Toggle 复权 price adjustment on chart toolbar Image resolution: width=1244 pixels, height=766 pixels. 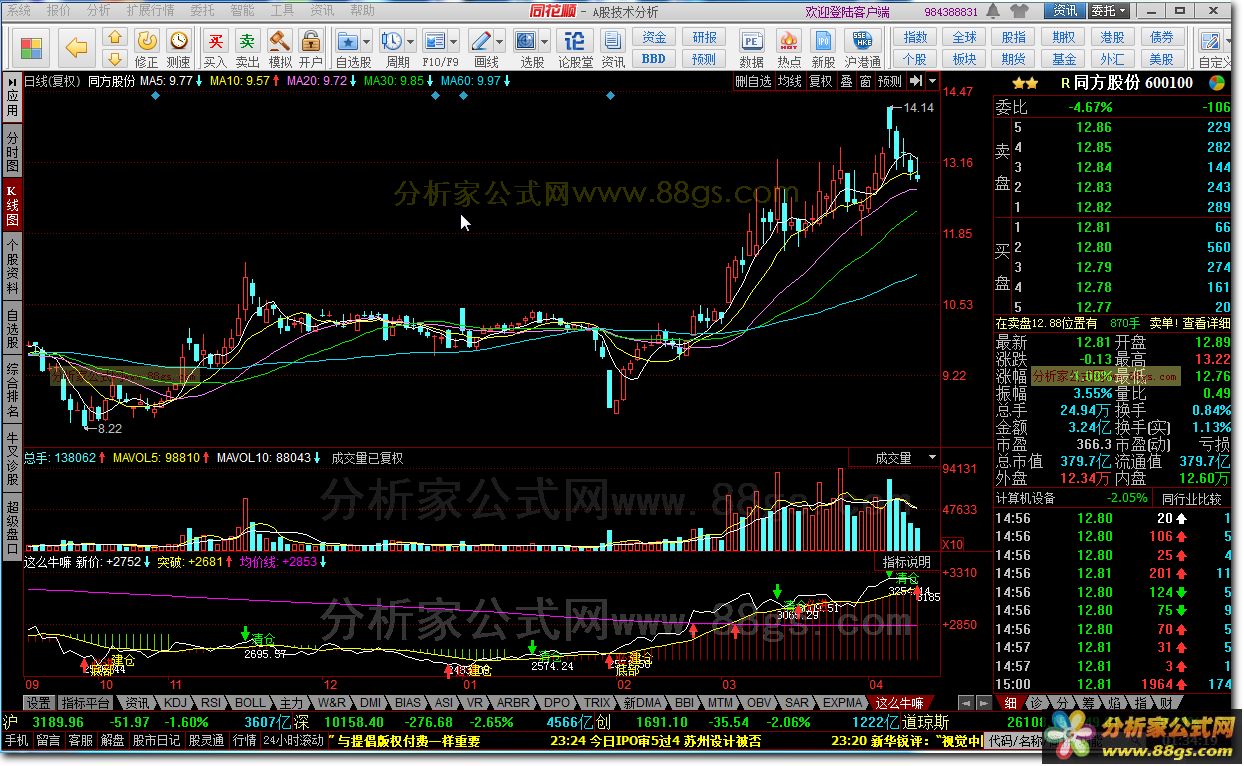(820, 81)
